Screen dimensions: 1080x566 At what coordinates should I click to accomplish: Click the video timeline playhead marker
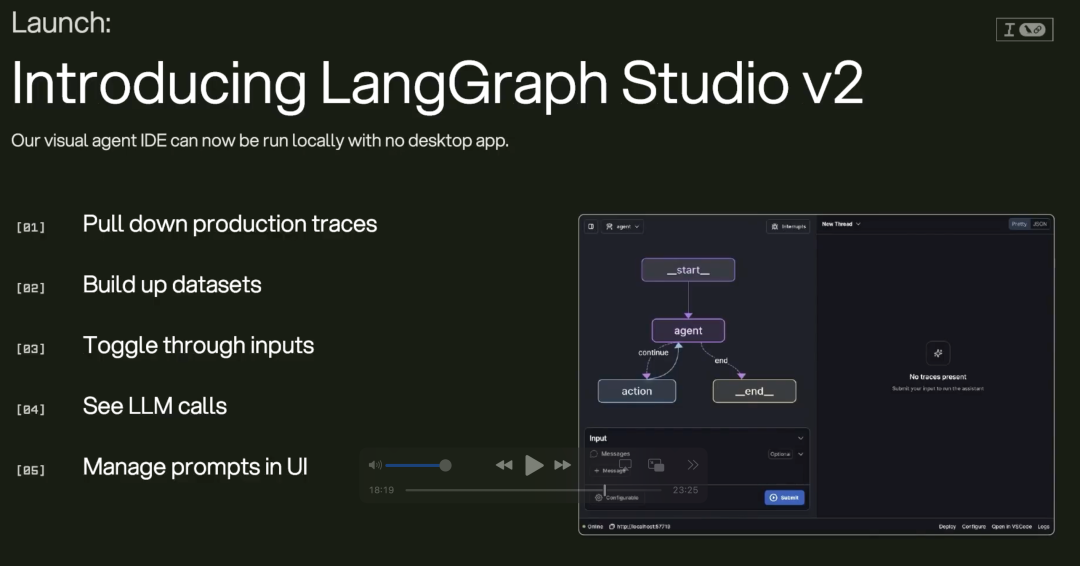click(x=605, y=490)
